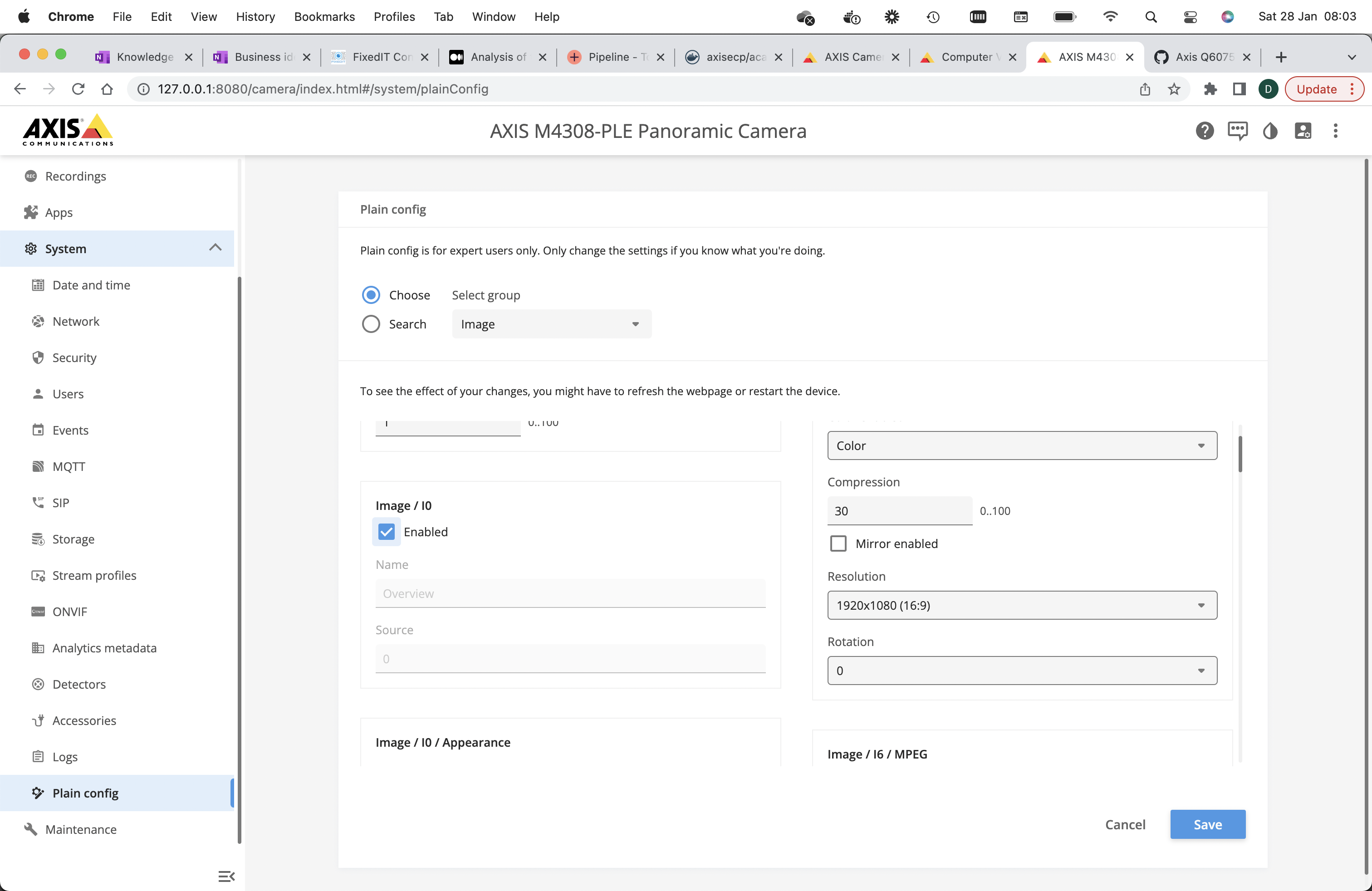The height and width of the screenshot is (891, 1372).
Task: Collapse the System sidebar section
Action: point(215,248)
